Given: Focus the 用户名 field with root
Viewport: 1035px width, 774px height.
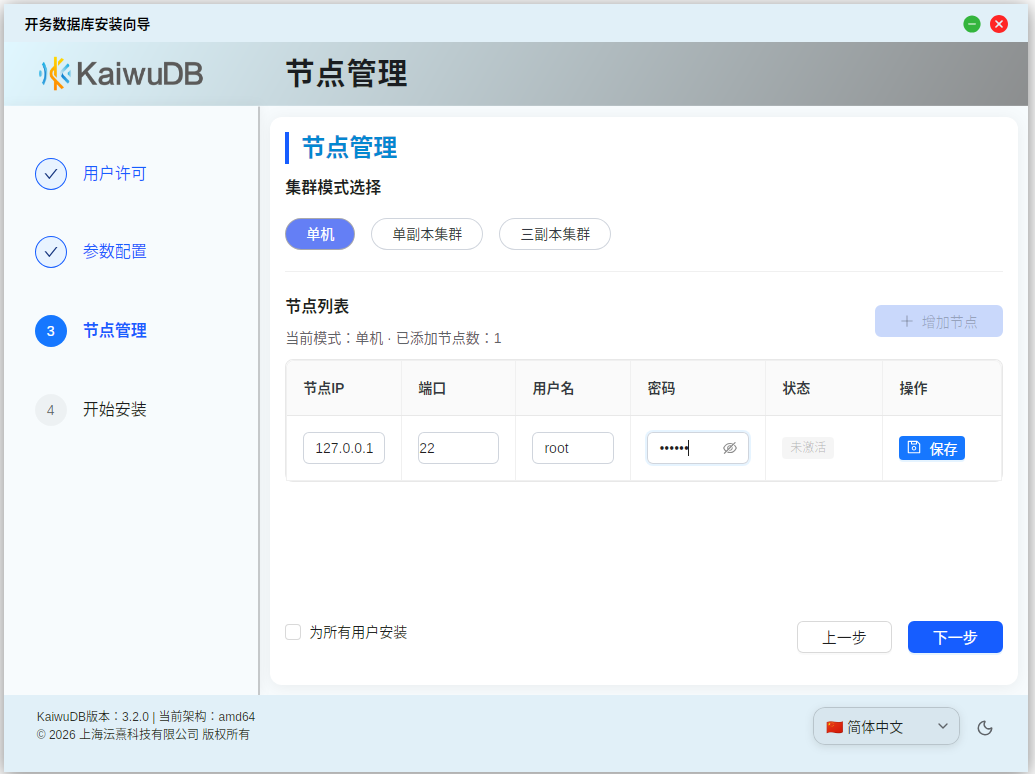Looking at the screenshot, I should (573, 448).
